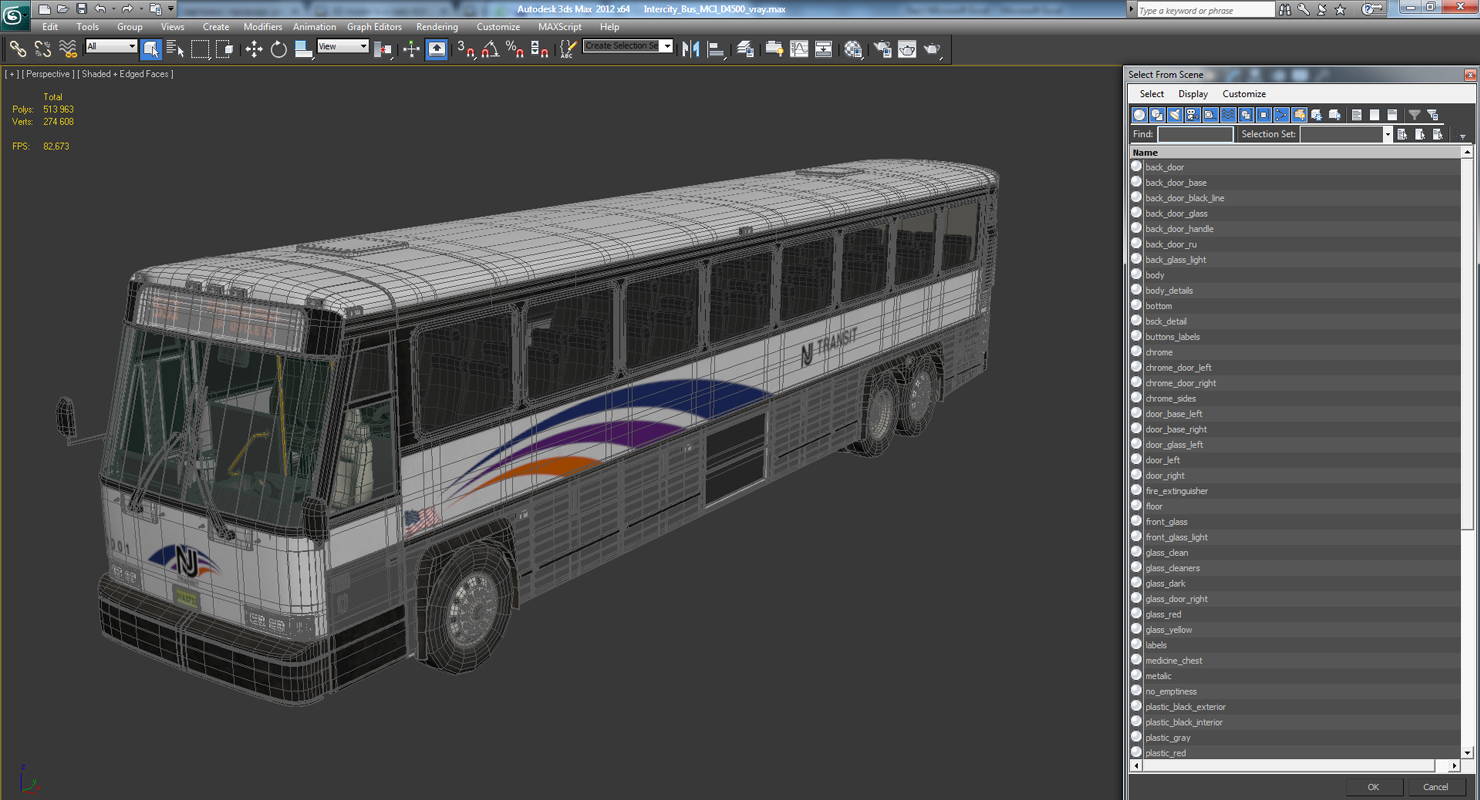
Task: Toggle Spinner Snap
Action: point(540,49)
